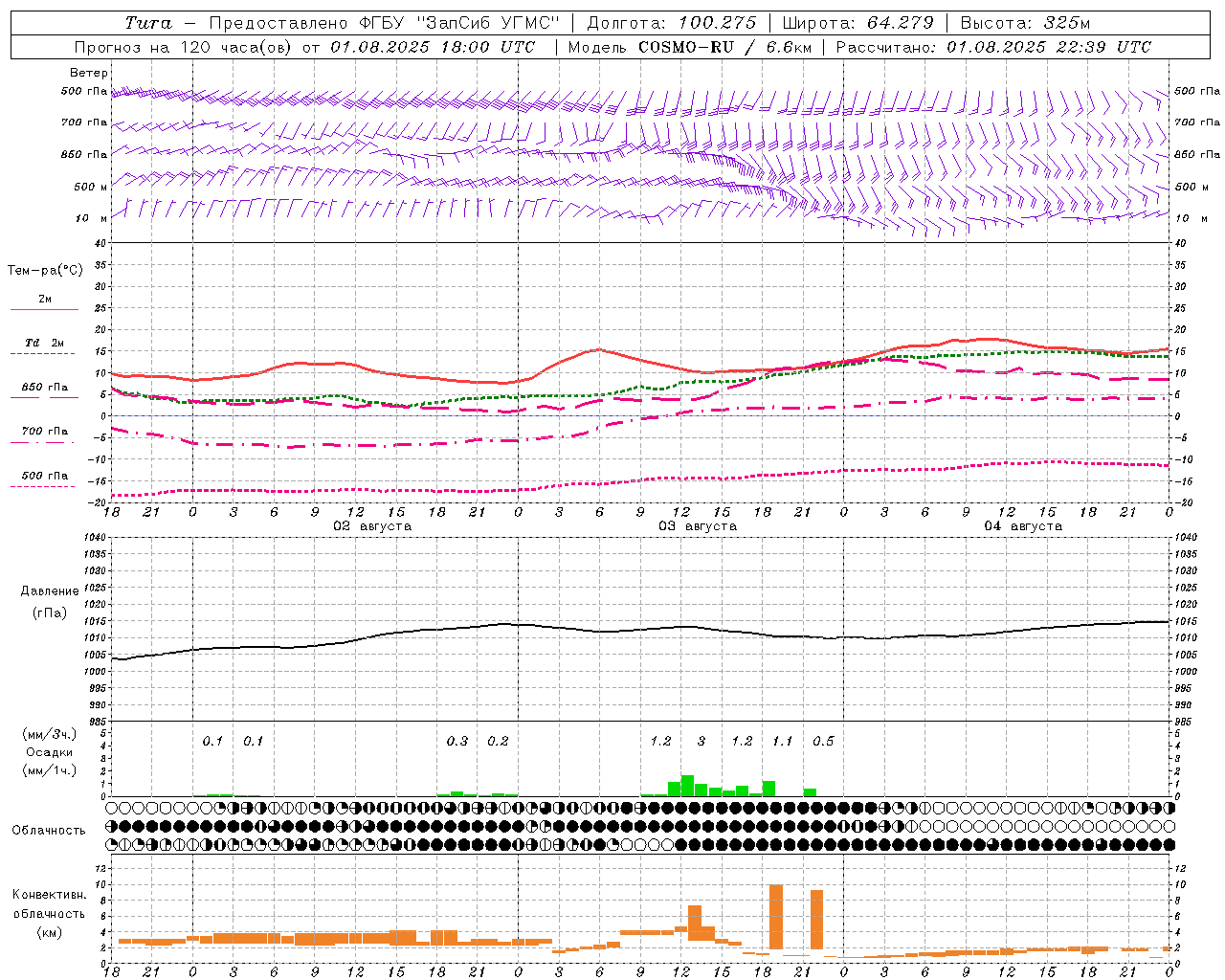Click the "(км)" convective cloud unit label
The width and height of the screenshot is (1225, 980).
click(x=49, y=932)
